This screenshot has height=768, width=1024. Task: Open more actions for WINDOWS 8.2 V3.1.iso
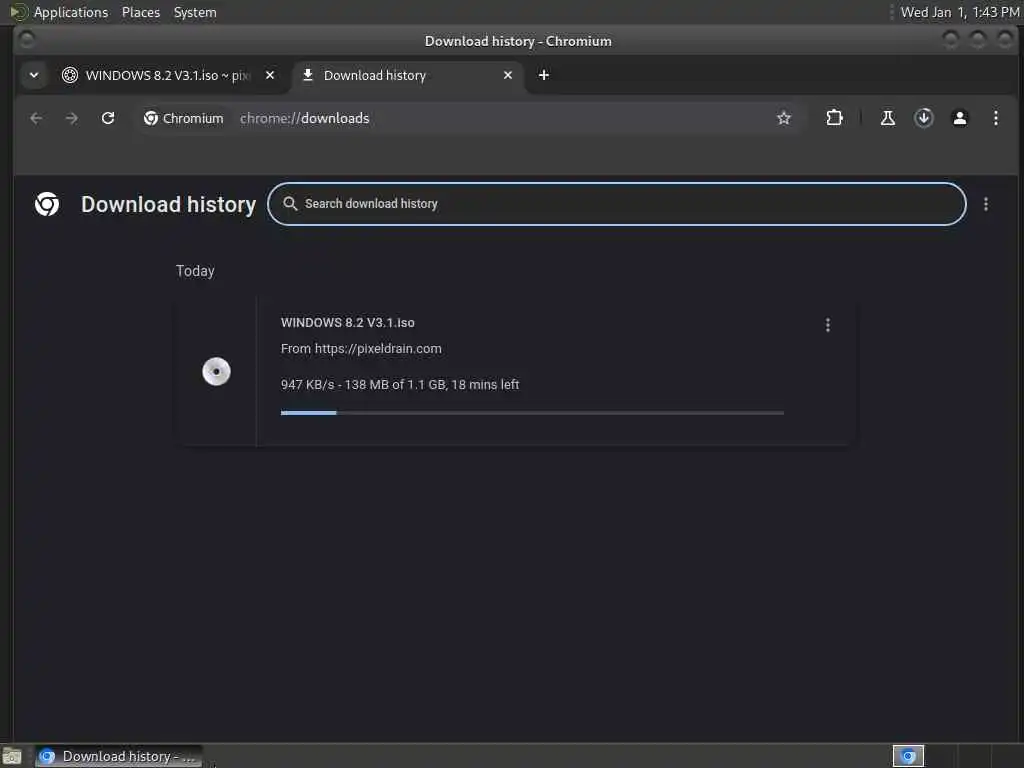point(827,325)
